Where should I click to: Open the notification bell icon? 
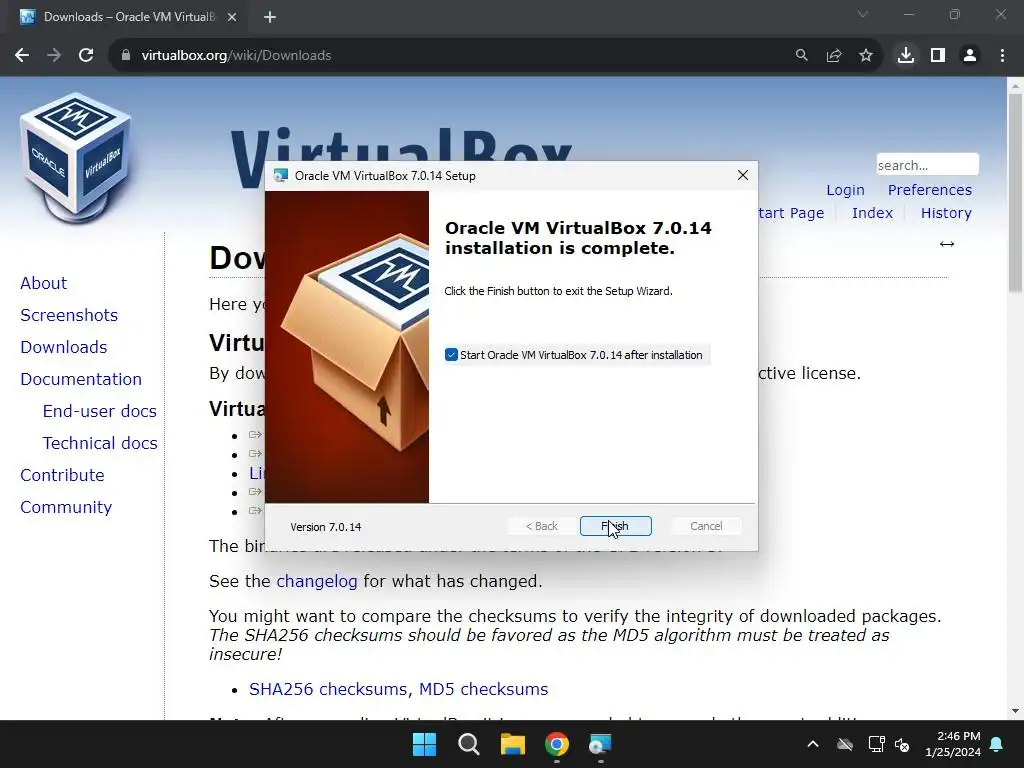coord(997,744)
